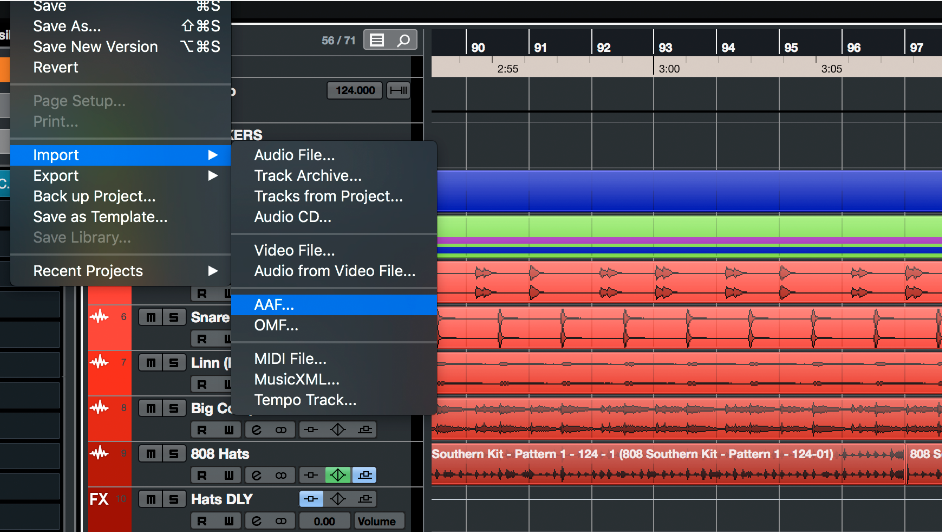Enable Write automation W on Big Co track
Screen dimensions: 942x532
click(228, 430)
